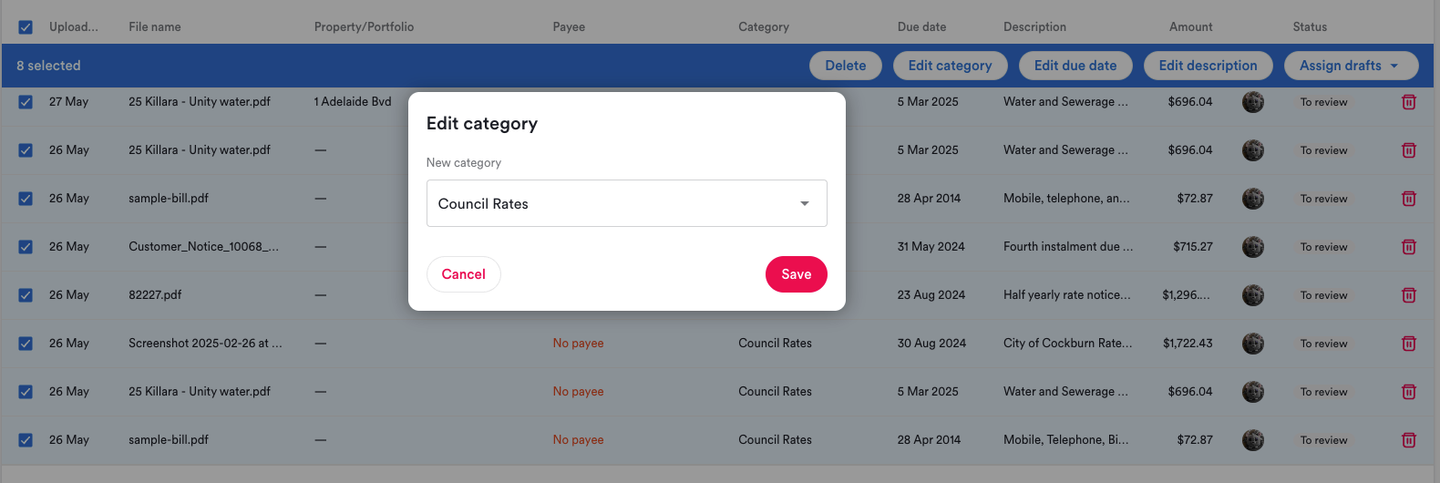Click trash icon on 27 May Killara row
The width and height of the screenshot is (1440, 483).
pos(1408,102)
